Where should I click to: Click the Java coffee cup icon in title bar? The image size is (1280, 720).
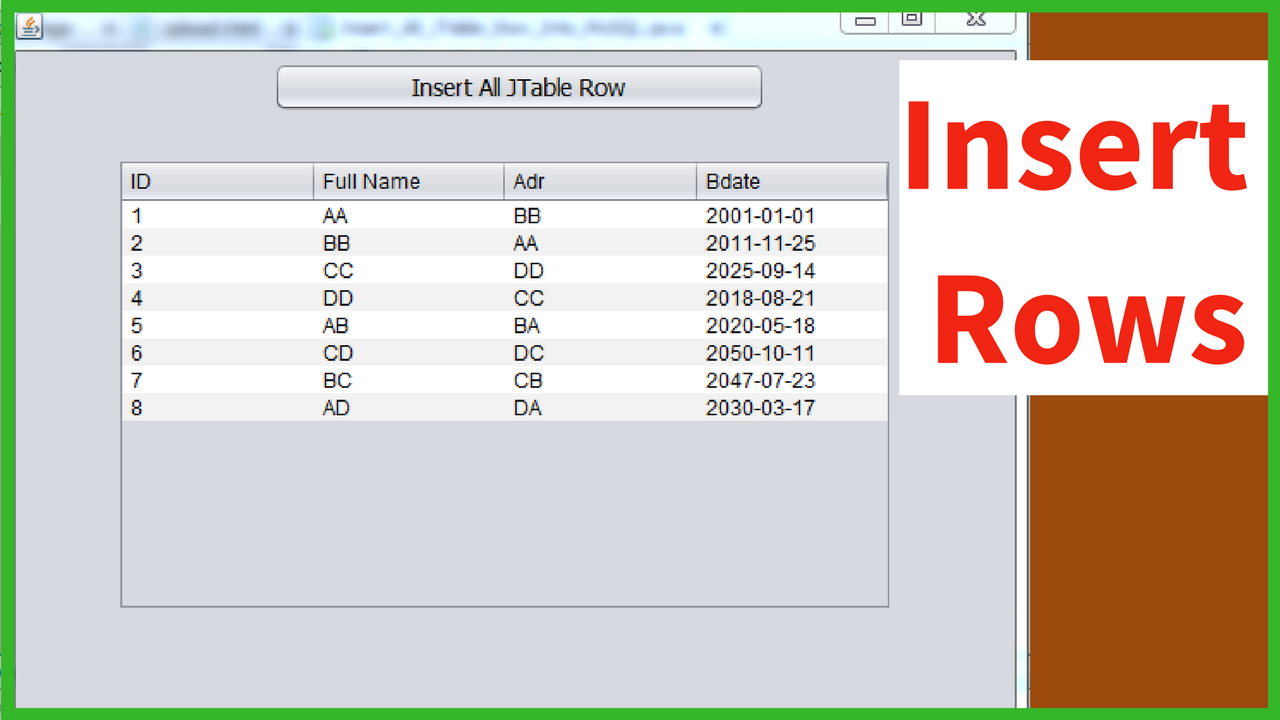[30, 28]
